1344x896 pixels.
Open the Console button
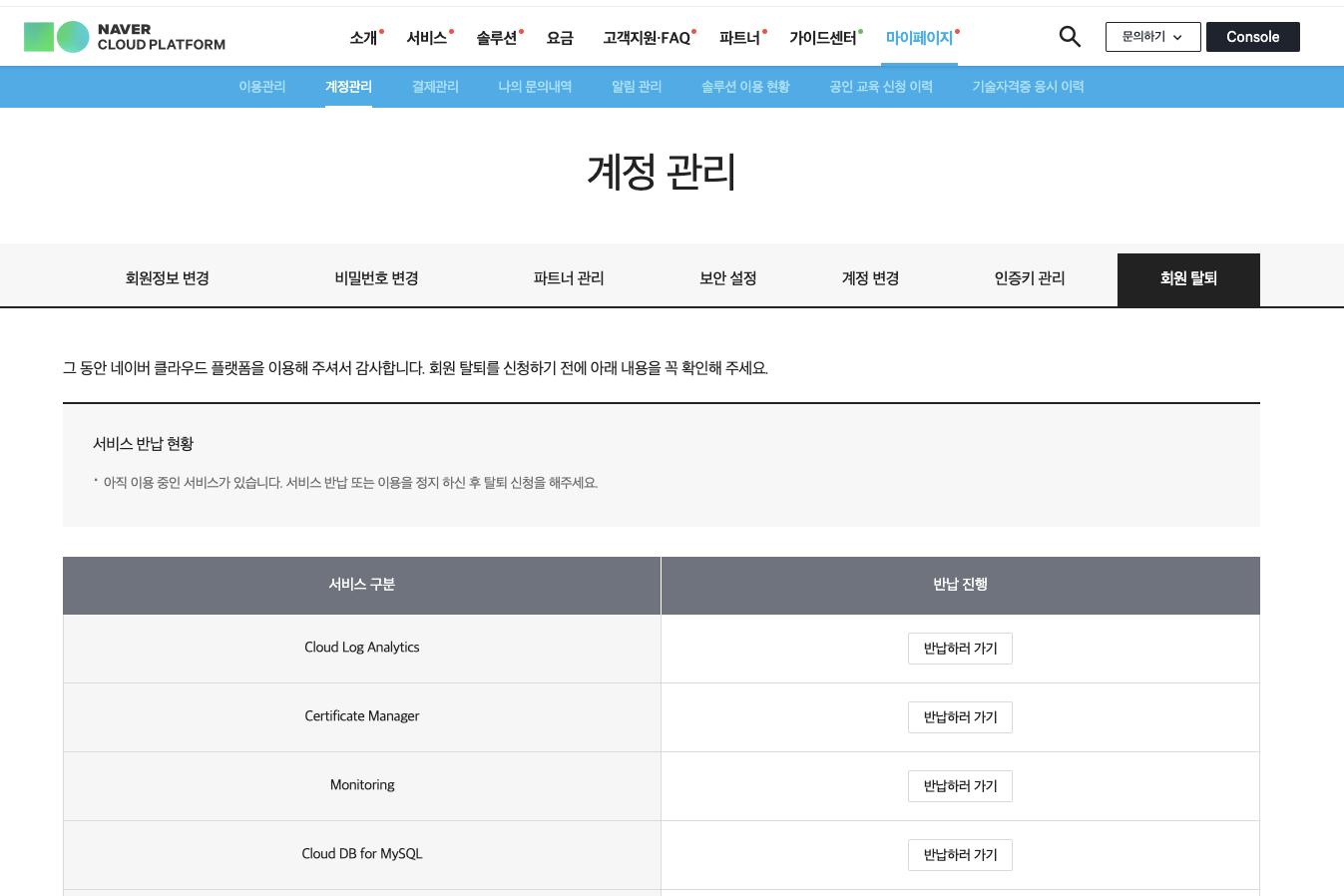(x=1252, y=37)
